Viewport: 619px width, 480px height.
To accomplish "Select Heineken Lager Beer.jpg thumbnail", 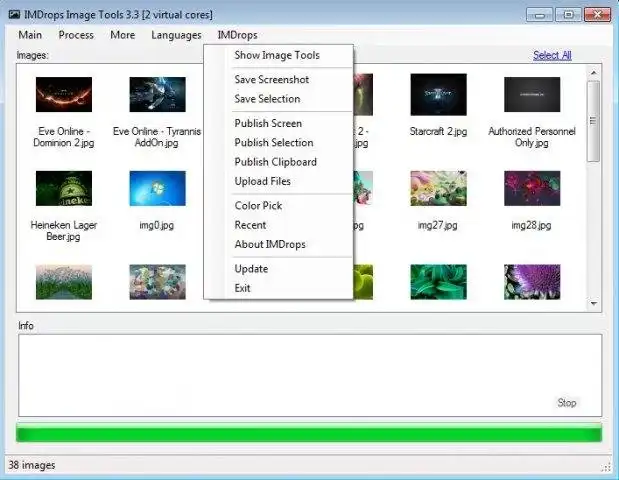I will (64, 188).
